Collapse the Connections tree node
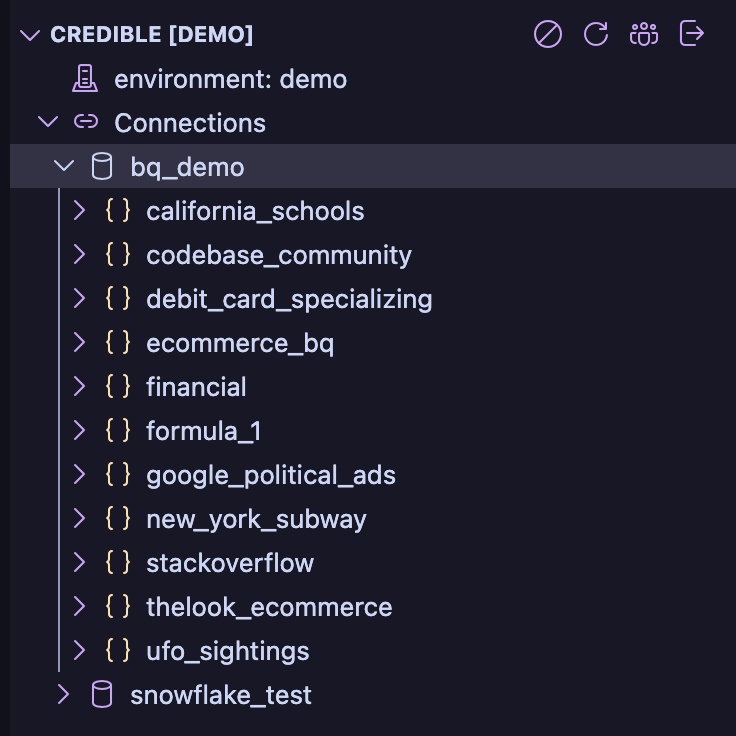 [x=48, y=122]
